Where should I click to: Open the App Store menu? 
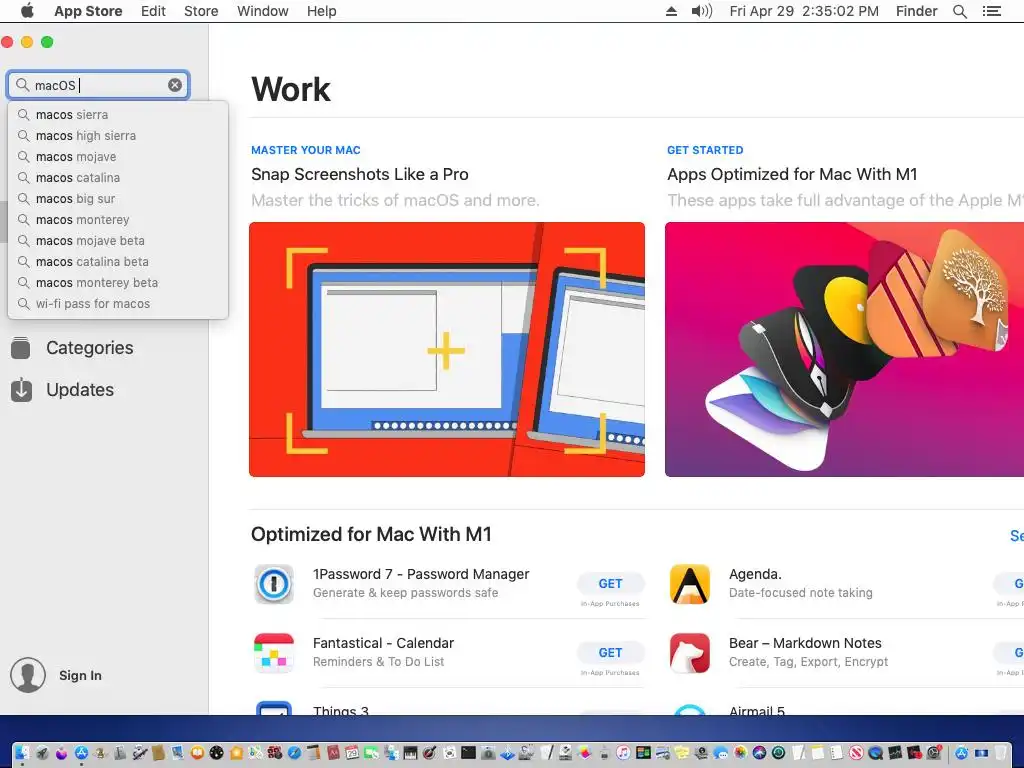(88, 11)
